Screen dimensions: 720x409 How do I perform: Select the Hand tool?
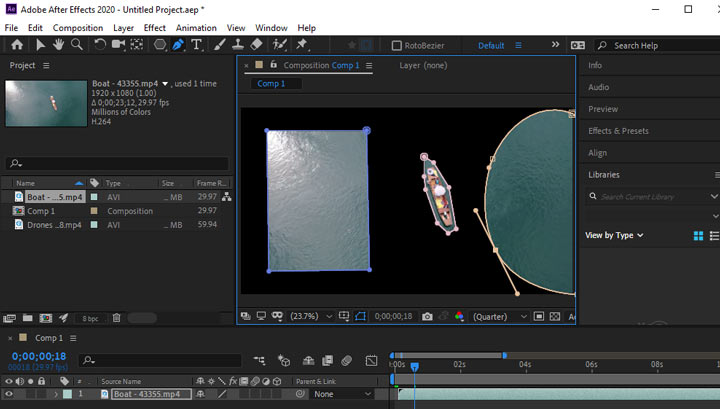pyautogui.click(x=59, y=45)
